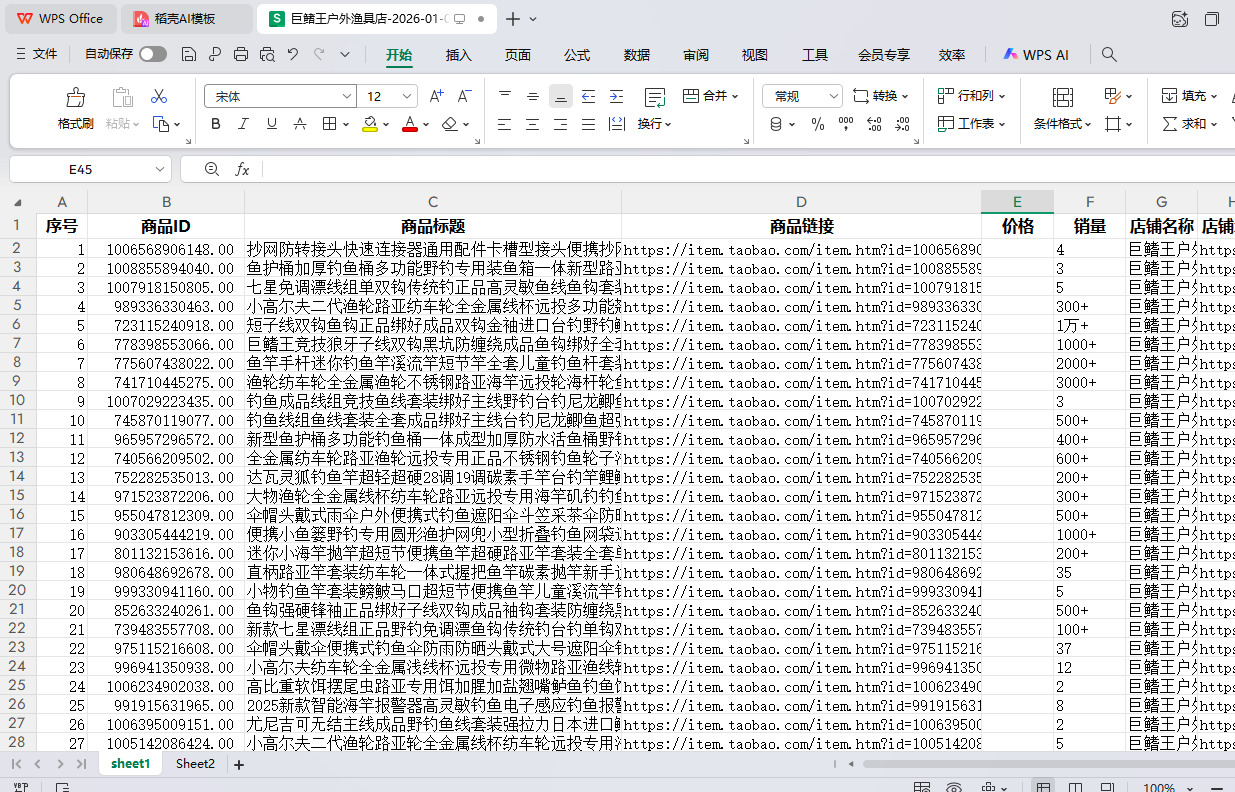This screenshot has height=792, width=1235.
Task: Open the number format dropdown (常规)
Action: click(833, 96)
